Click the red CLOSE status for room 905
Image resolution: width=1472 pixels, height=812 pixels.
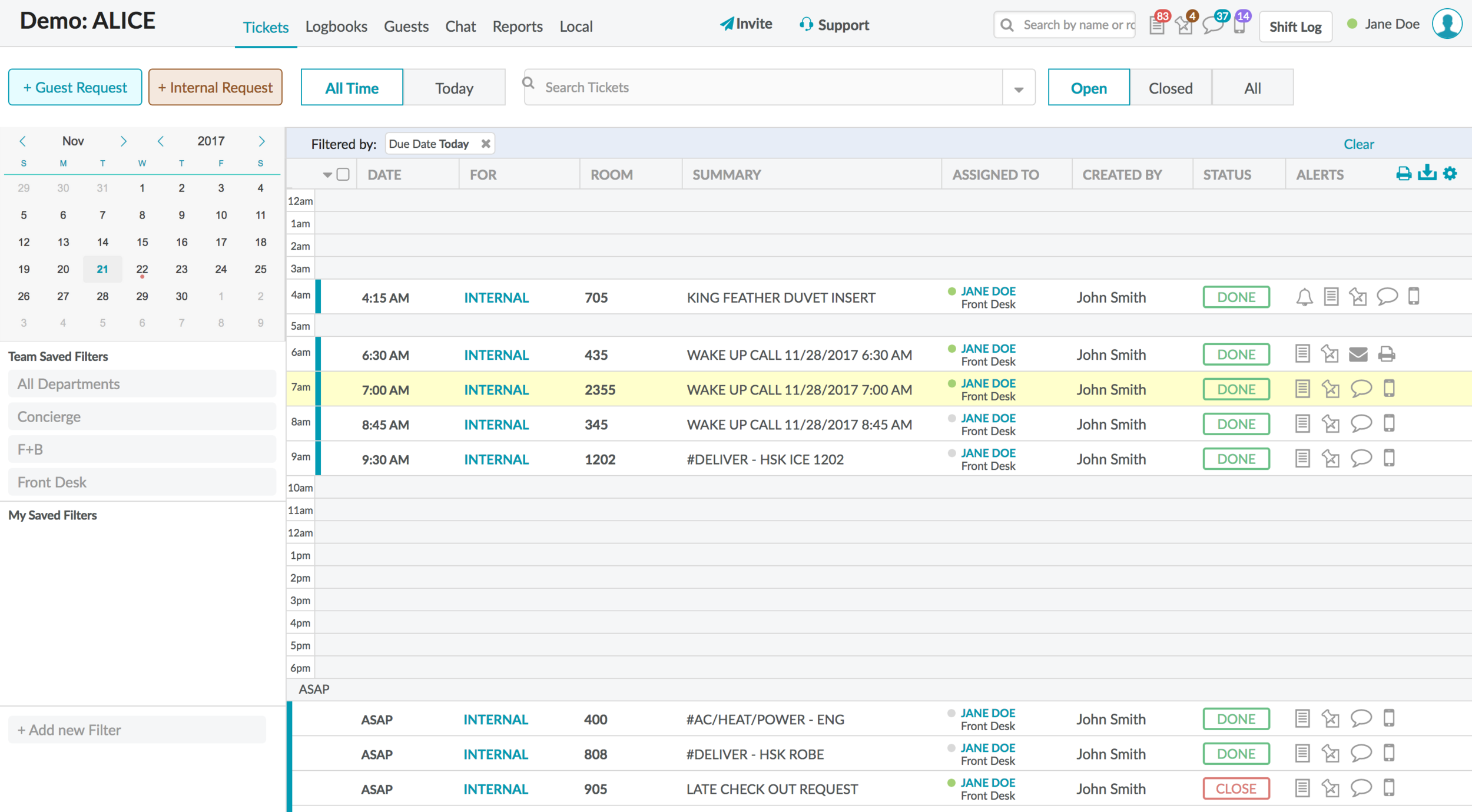click(1235, 788)
